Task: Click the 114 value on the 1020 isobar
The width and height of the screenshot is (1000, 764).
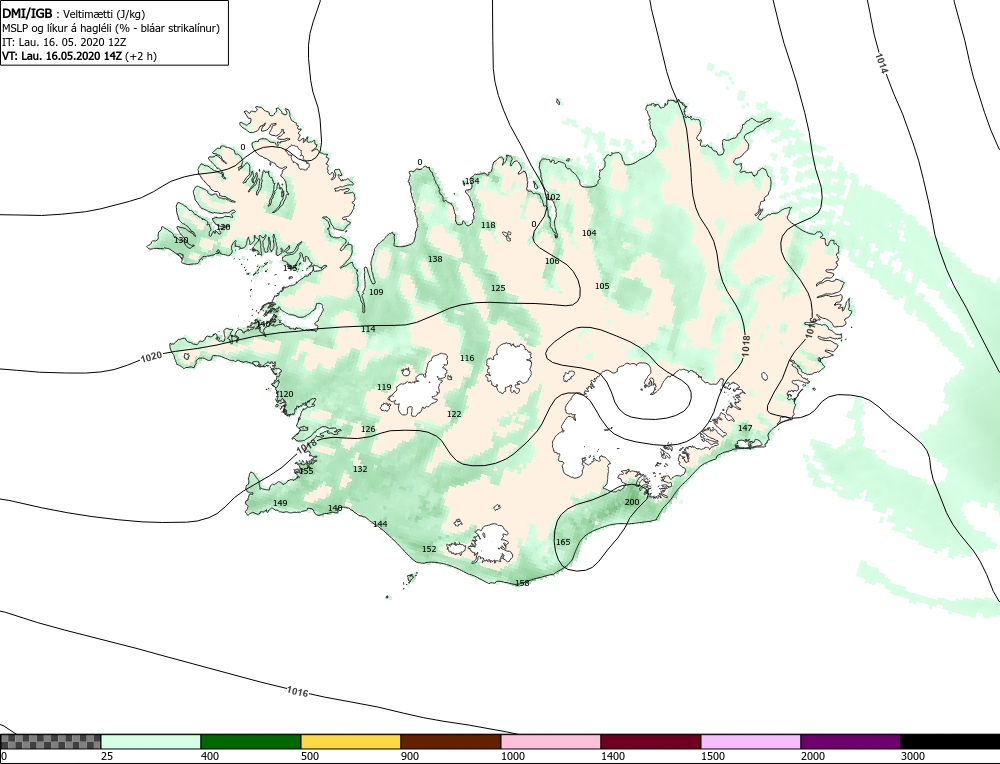Action: click(368, 329)
